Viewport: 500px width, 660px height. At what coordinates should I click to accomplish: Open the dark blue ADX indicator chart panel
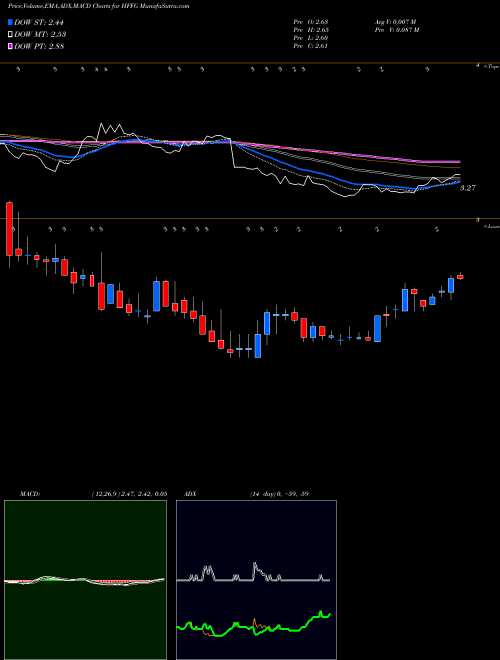click(x=256, y=580)
